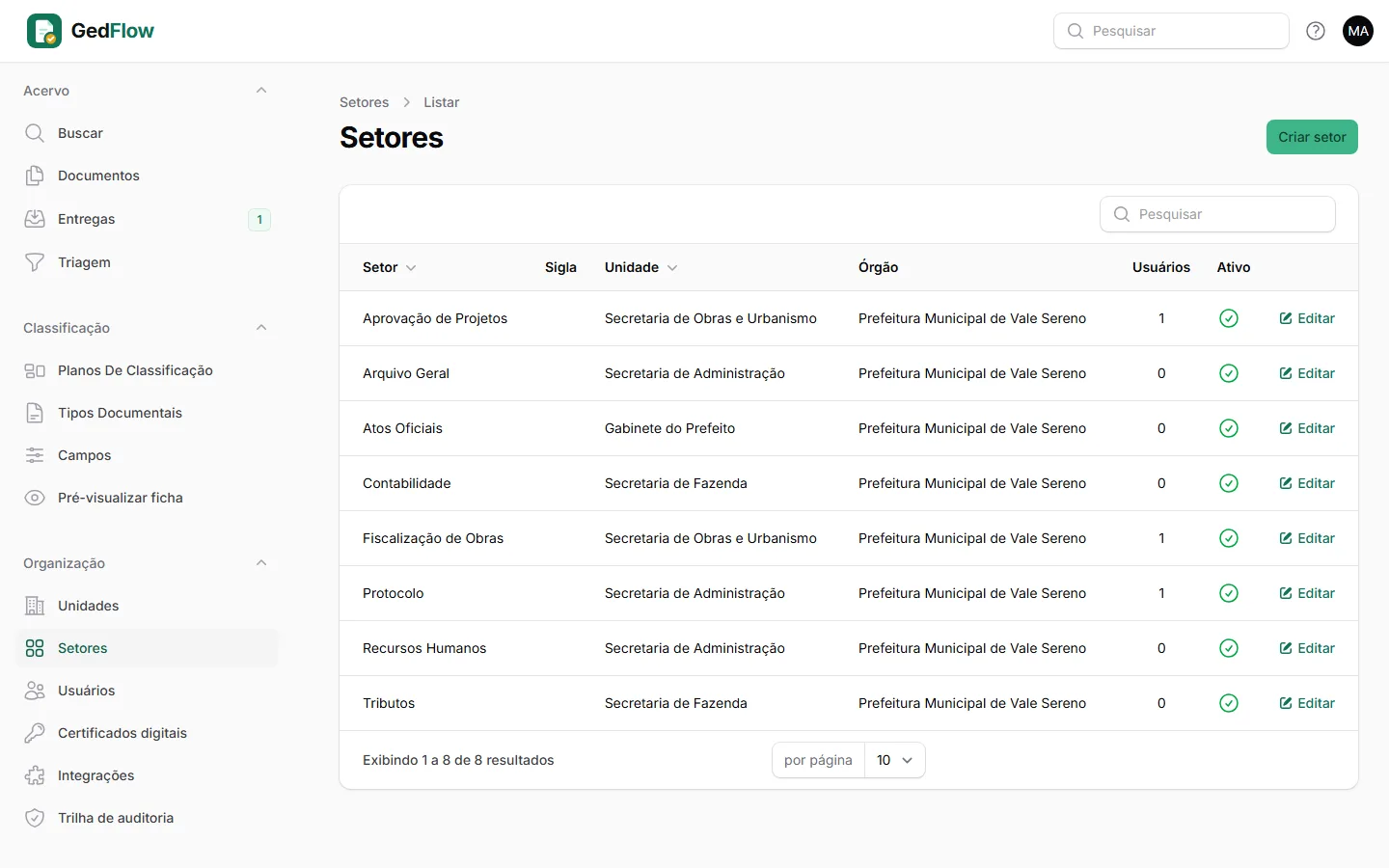Click the Exibindo 1 a 8 de 8 resultados text
The image size is (1389, 868).
click(458, 760)
